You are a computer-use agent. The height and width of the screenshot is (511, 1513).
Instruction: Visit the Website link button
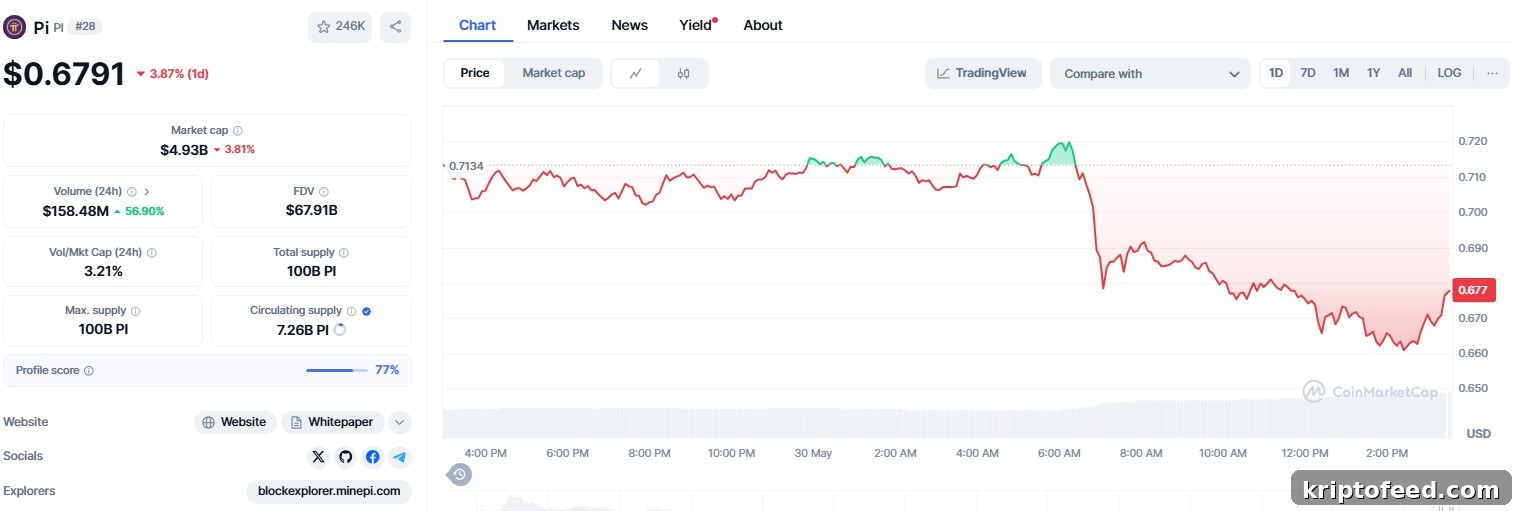coord(235,422)
